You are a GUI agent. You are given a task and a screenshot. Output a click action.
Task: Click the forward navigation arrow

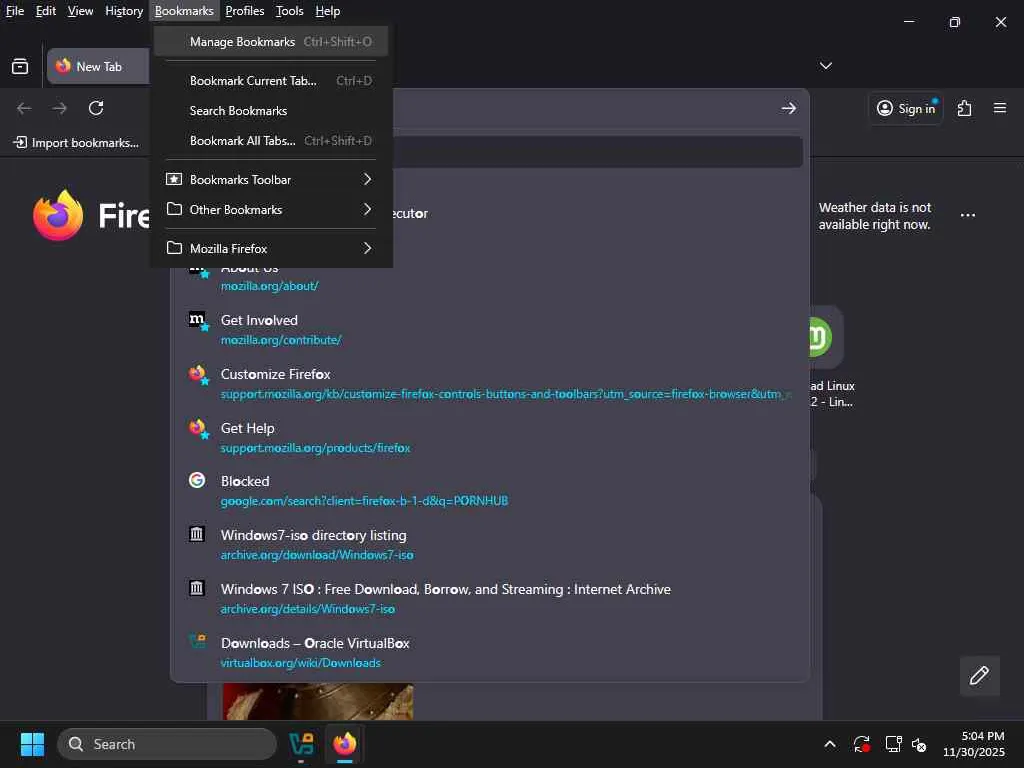[59, 108]
